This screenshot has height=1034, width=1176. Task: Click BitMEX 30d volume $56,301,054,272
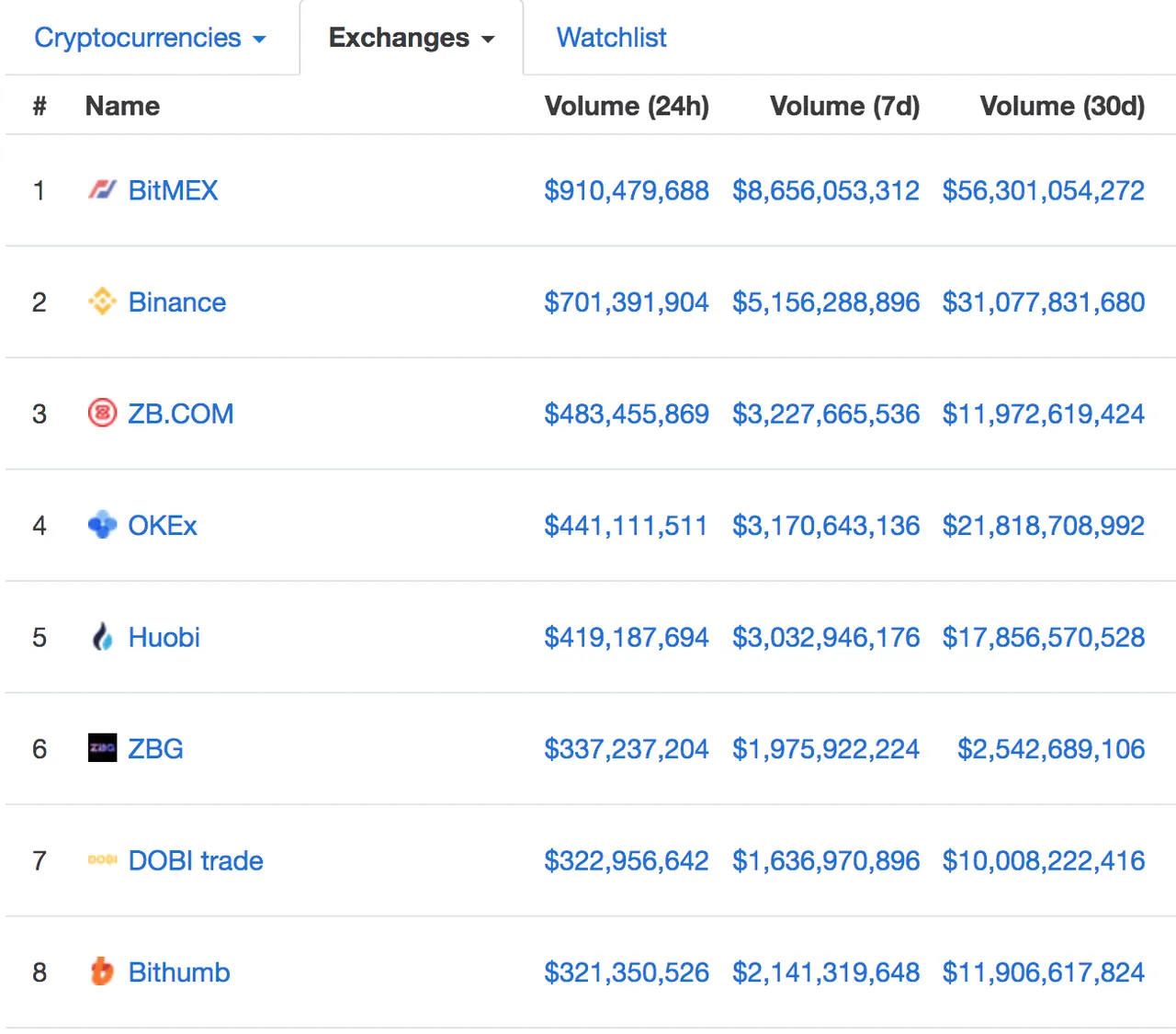point(1044,190)
